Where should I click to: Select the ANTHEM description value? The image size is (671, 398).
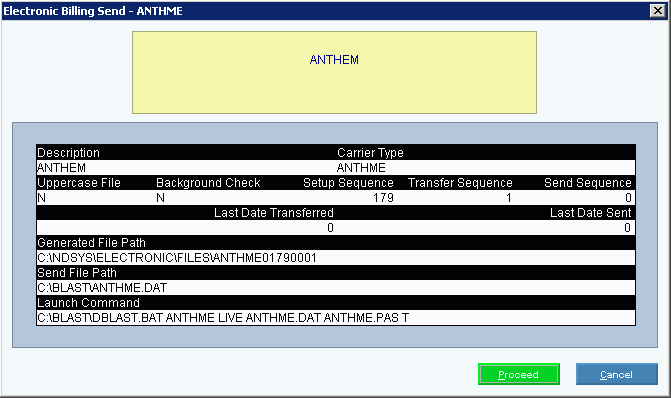(x=62, y=168)
